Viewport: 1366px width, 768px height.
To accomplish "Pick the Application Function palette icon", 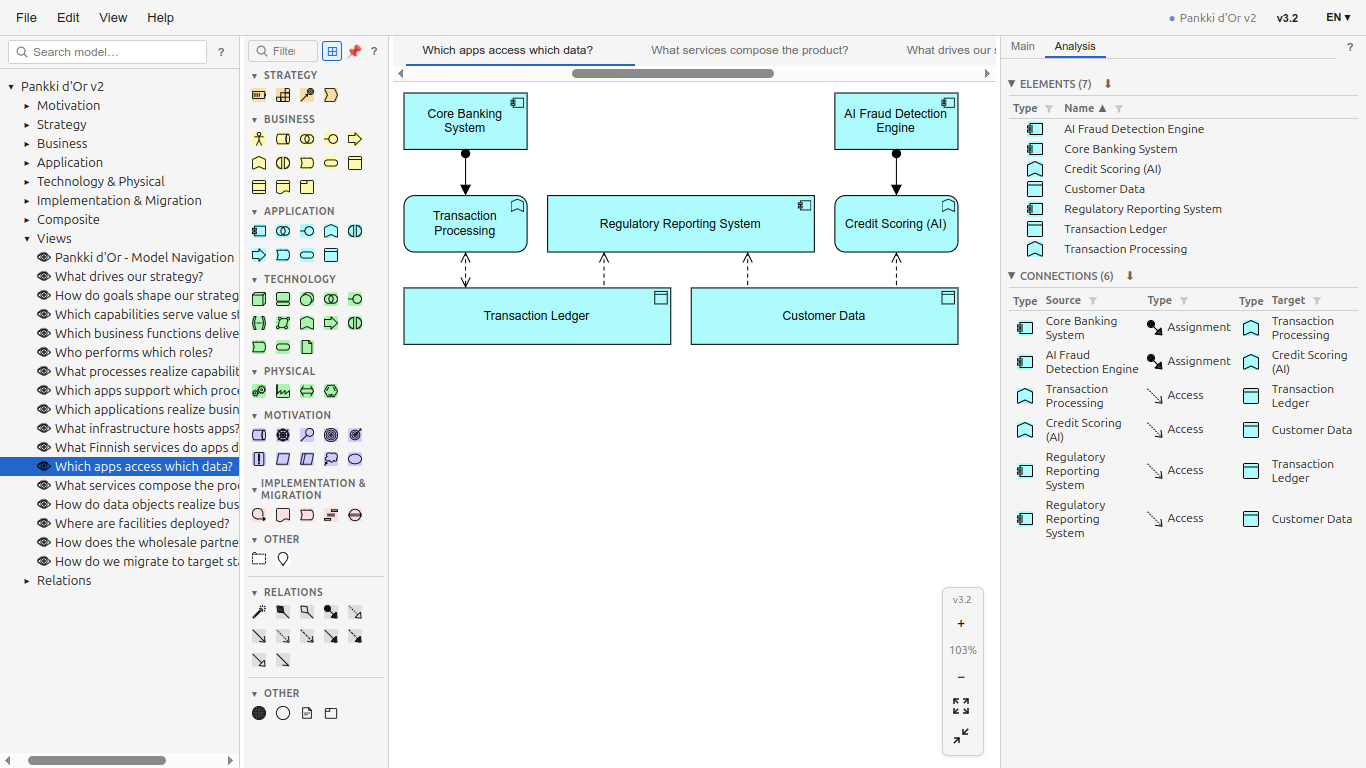I will (x=331, y=231).
